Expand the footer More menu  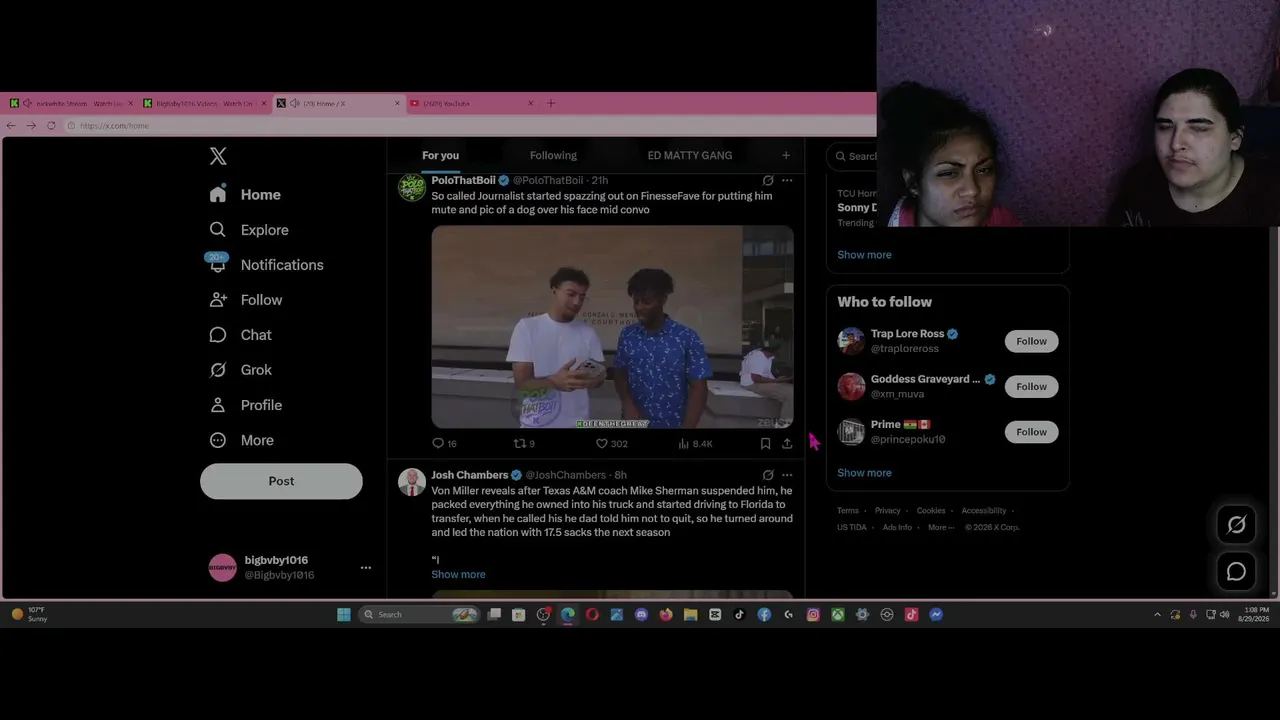coord(941,528)
